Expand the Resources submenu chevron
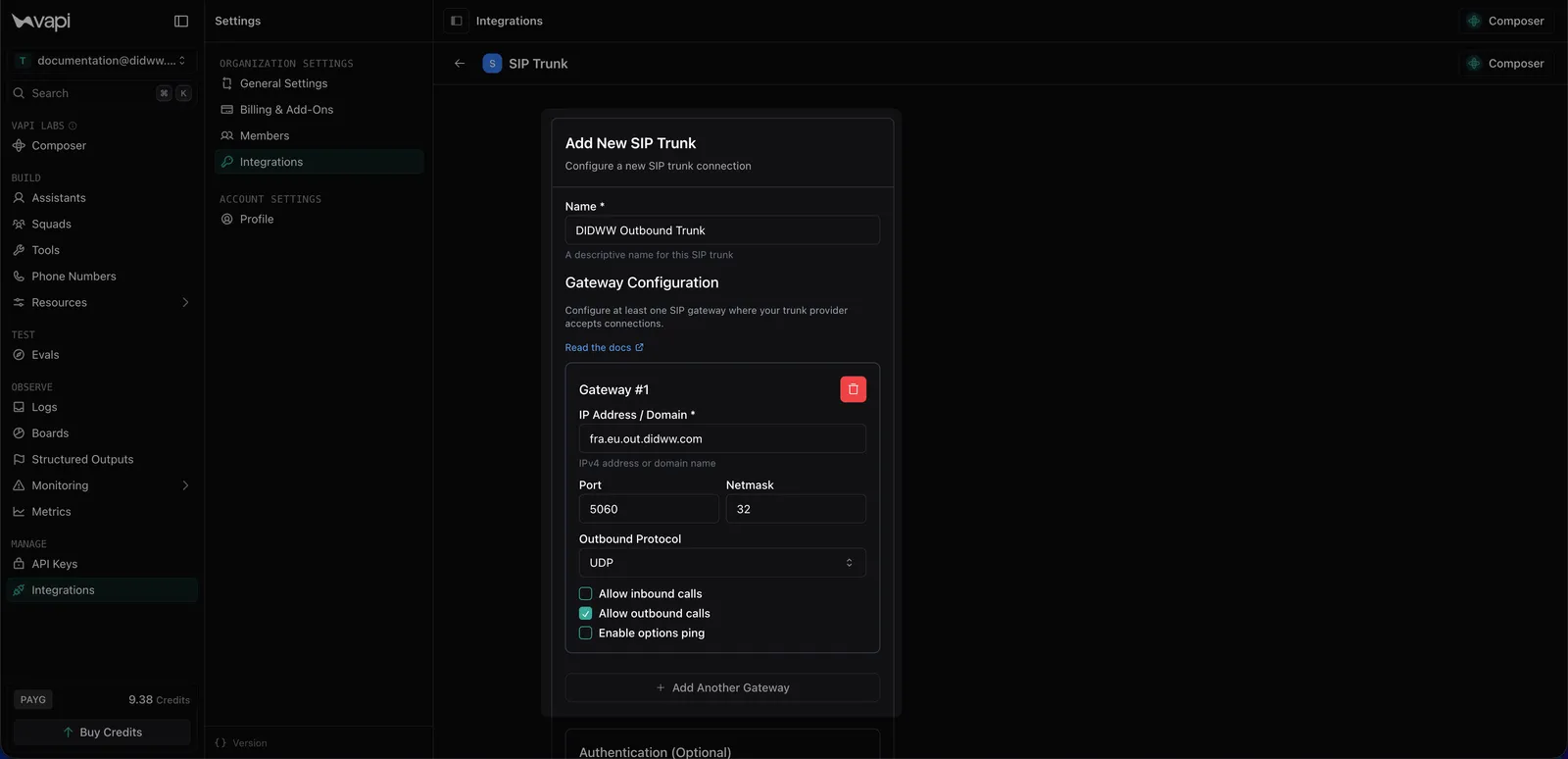This screenshot has height=759, width=1568. click(x=185, y=302)
